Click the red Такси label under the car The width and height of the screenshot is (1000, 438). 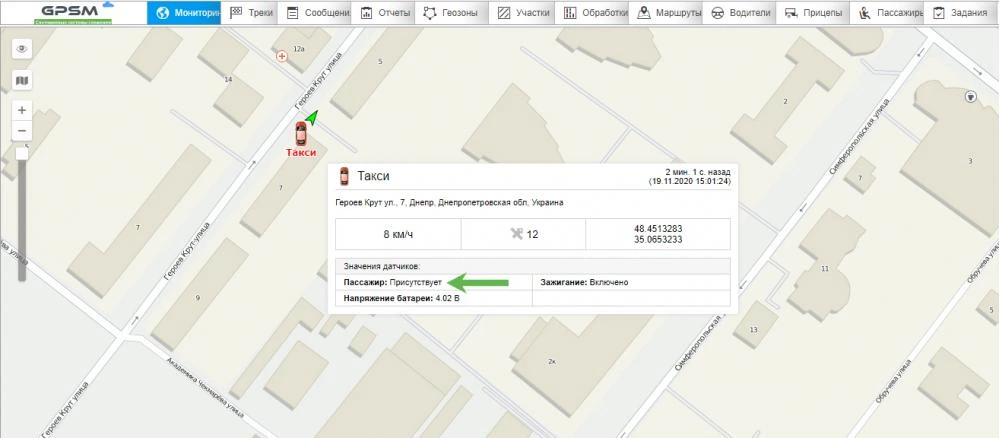301,152
